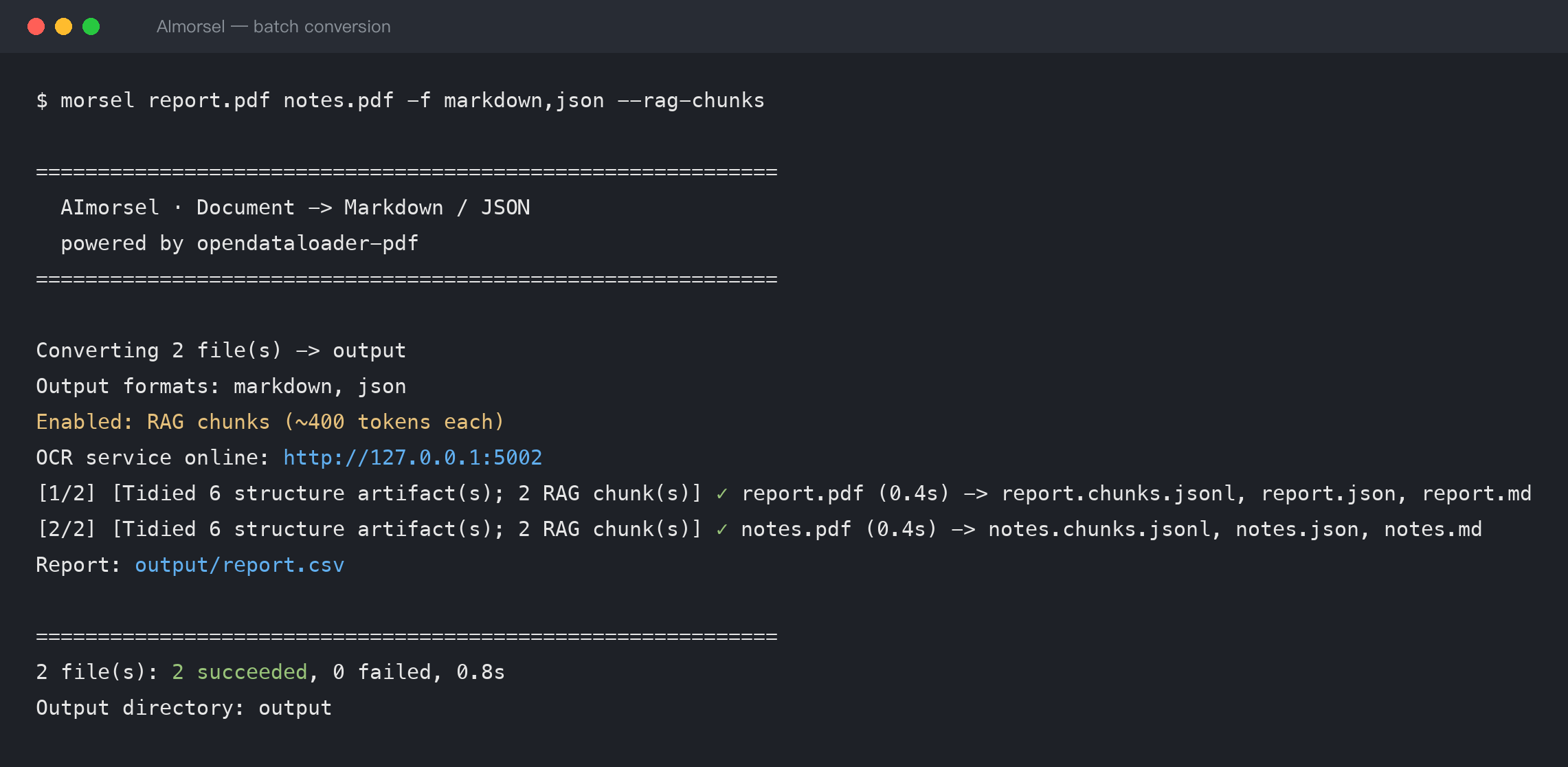The height and width of the screenshot is (767, 1568).
Task: Click the green checkmark before notes.pdf
Action: point(722,529)
